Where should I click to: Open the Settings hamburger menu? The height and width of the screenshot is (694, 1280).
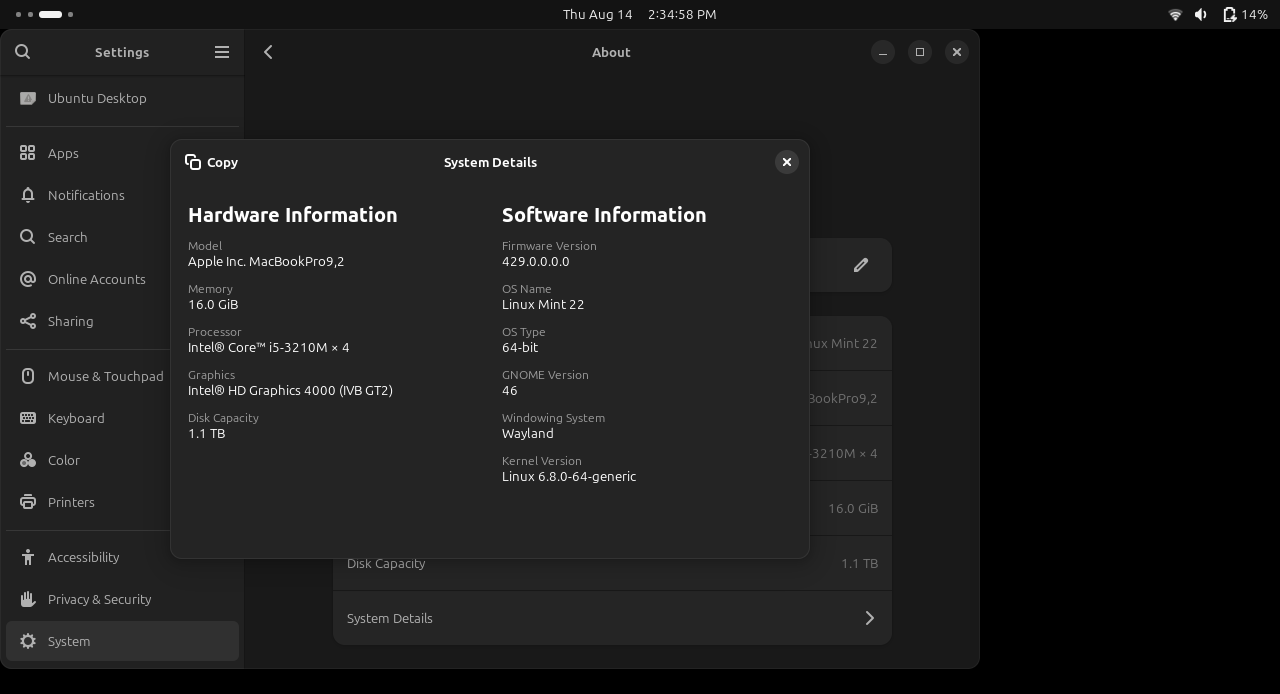[x=222, y=52]
